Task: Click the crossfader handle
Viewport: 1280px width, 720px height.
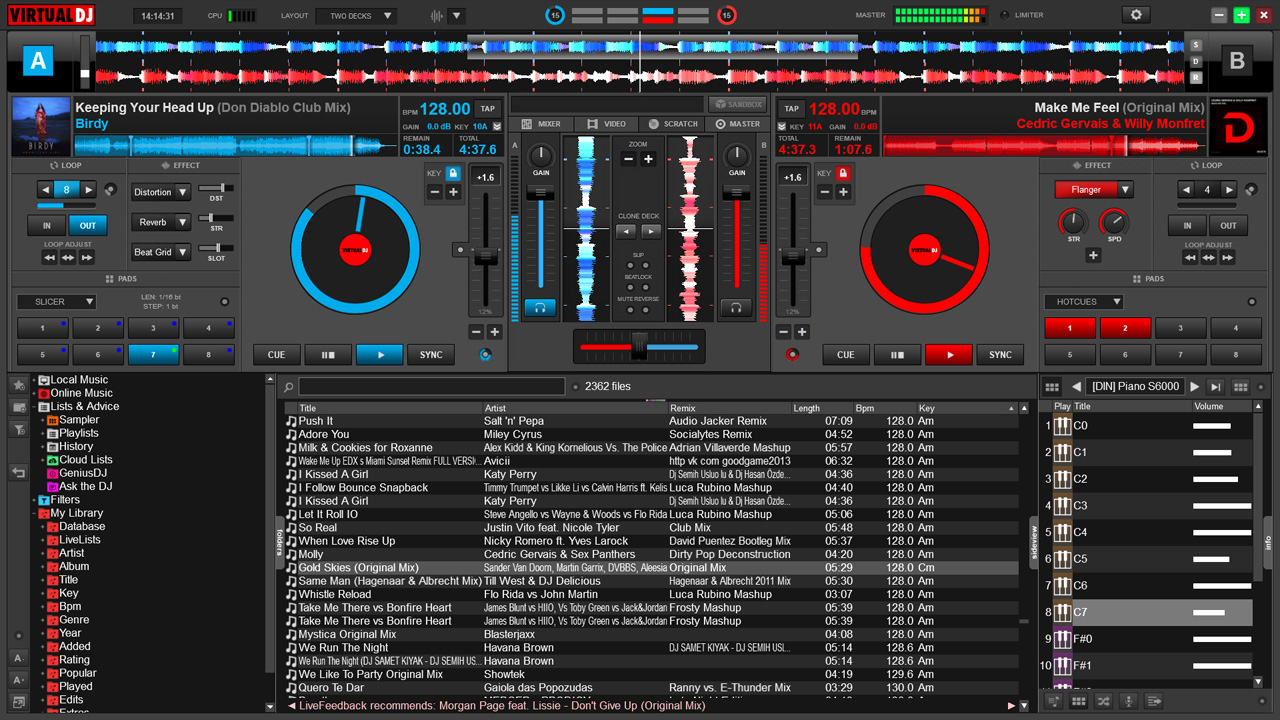Action: click(x=640, y=346)
